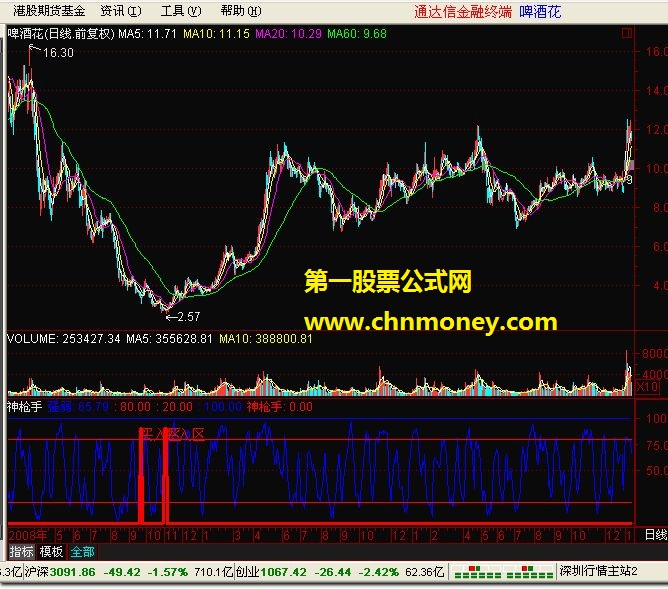The height and width of the screenshot is (589, 668).
Task: Click the second red buy signal spike
Action: coord(166,475)
